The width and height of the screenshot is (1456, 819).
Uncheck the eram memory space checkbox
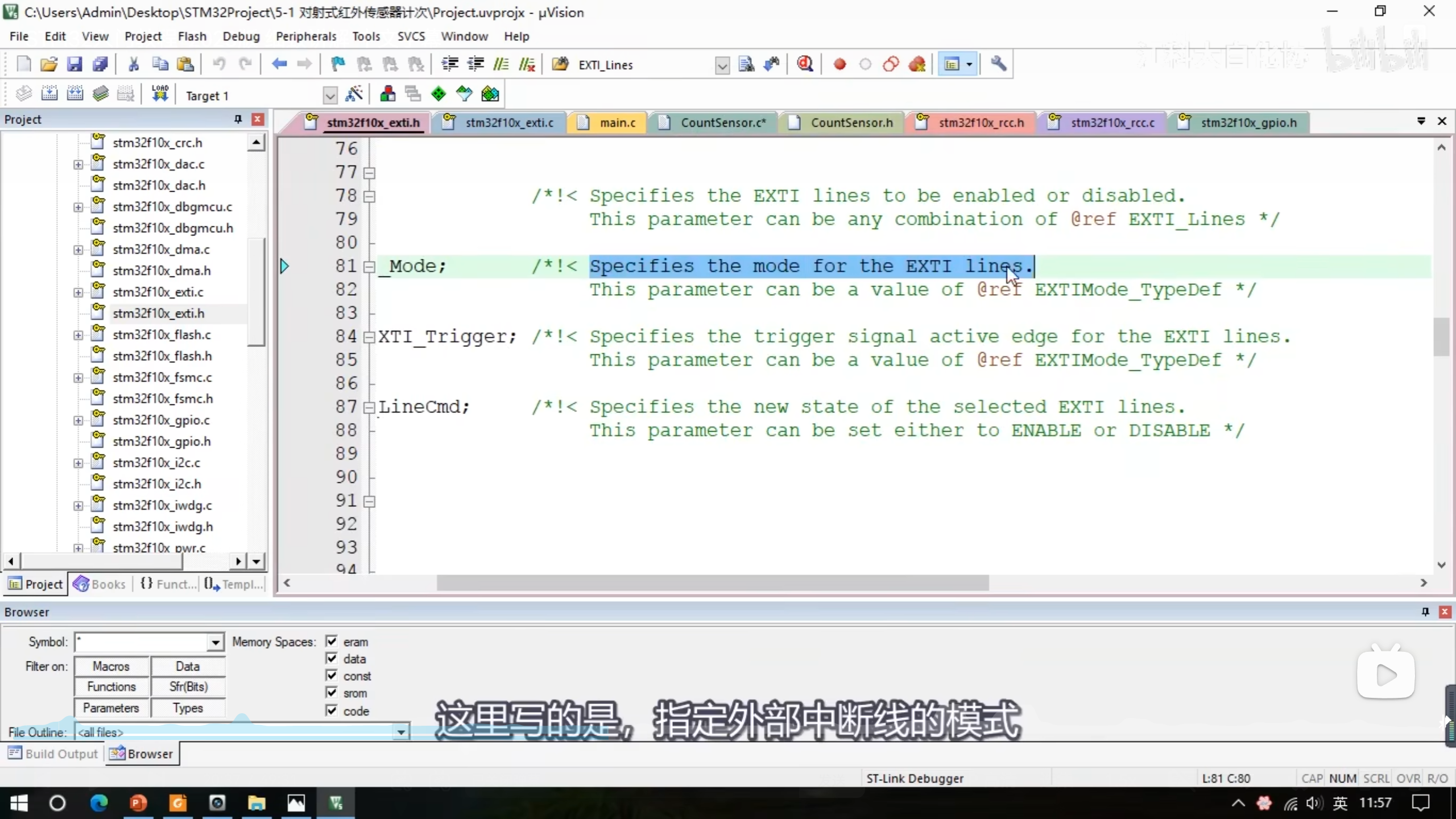pos(332,642)
